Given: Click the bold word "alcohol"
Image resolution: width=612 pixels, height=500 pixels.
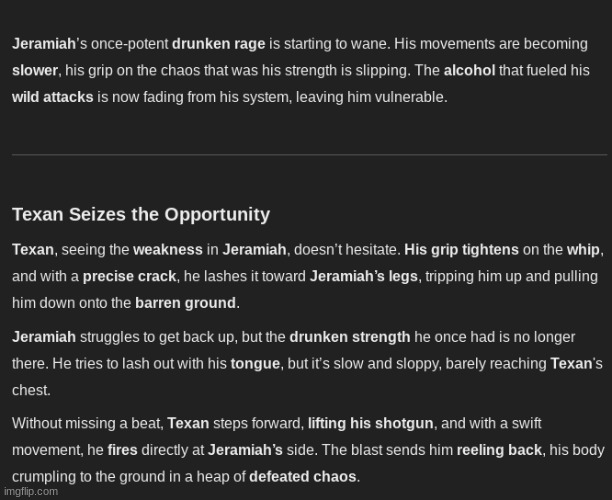Looking at the screenshot, I should coord(469,71).
